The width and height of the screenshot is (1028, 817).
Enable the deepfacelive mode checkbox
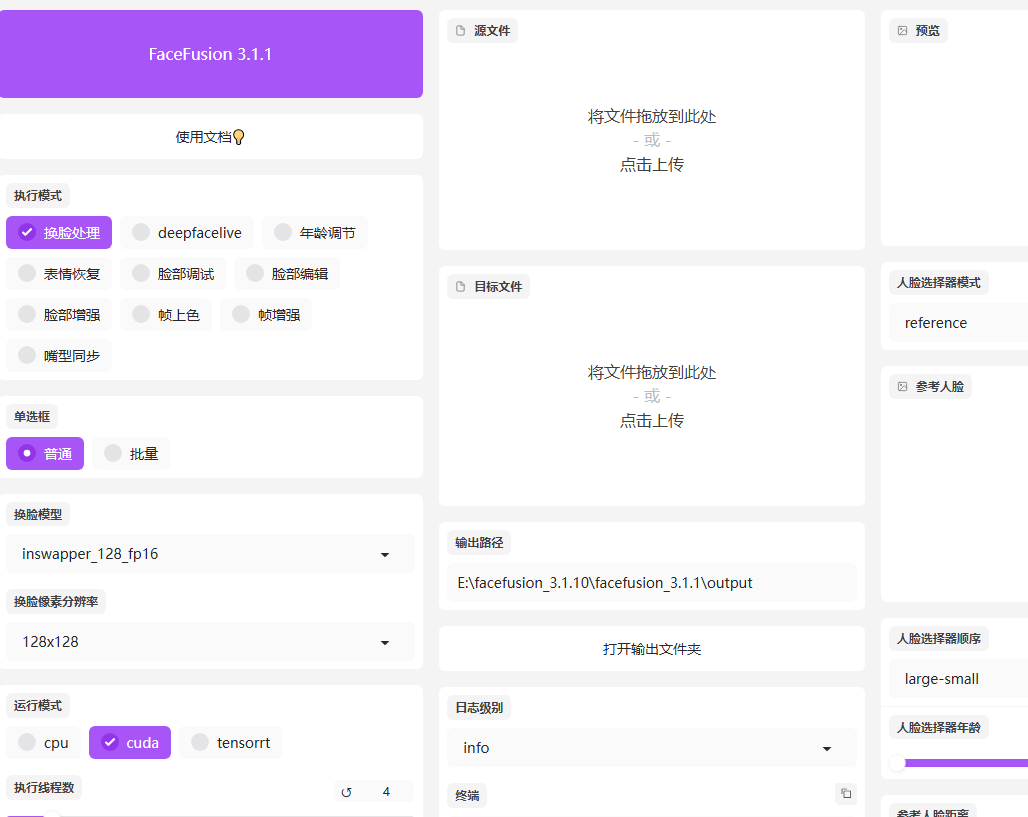tap(187, 233)
